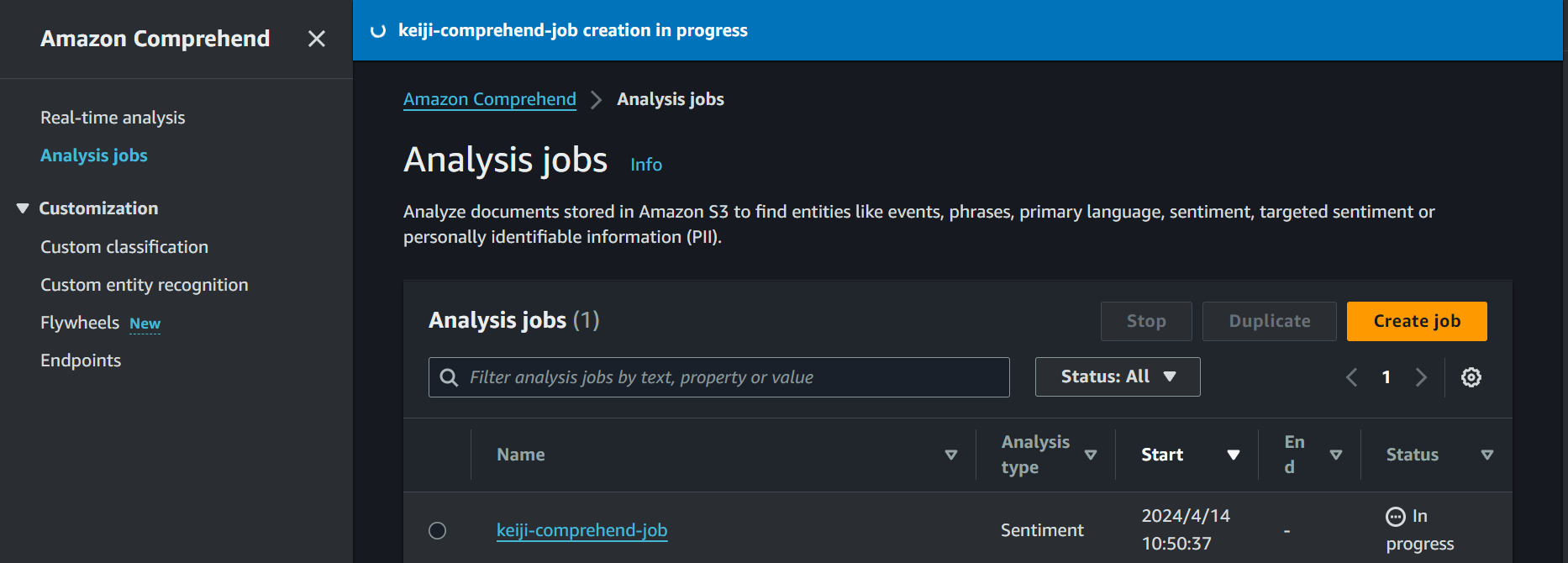Navigate to Custom entity recognition
Image resolution: width=1568 pixels, height=563 pixels.
(x=144, y=285)
